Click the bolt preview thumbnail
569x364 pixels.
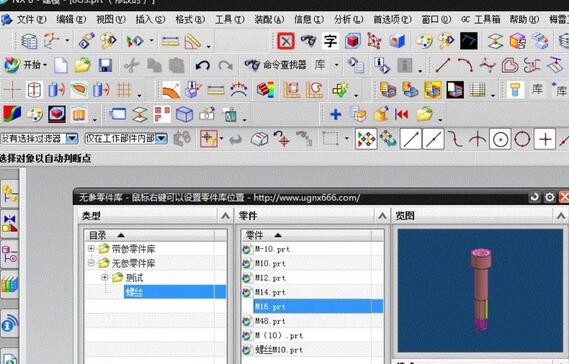480,290
